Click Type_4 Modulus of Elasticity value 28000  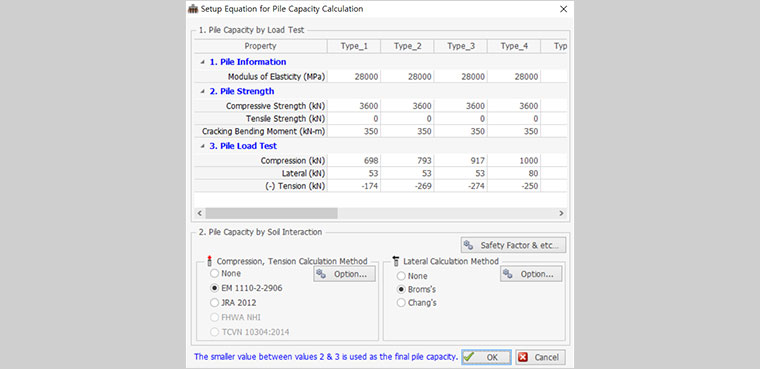coord(514,77)
